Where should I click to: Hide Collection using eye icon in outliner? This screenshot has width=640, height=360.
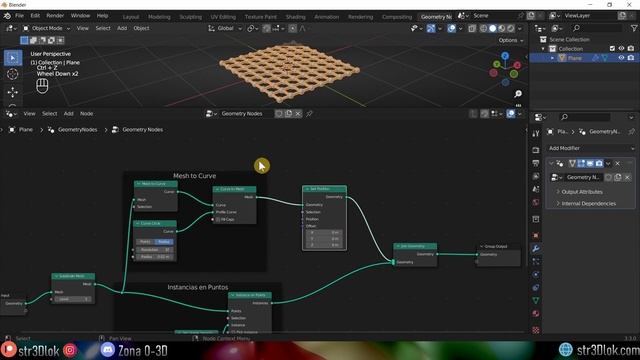point(621,49)
